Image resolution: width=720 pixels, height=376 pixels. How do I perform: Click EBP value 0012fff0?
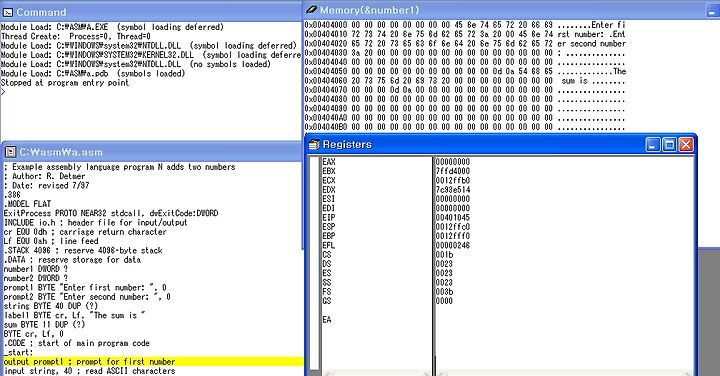click(453, 236)
